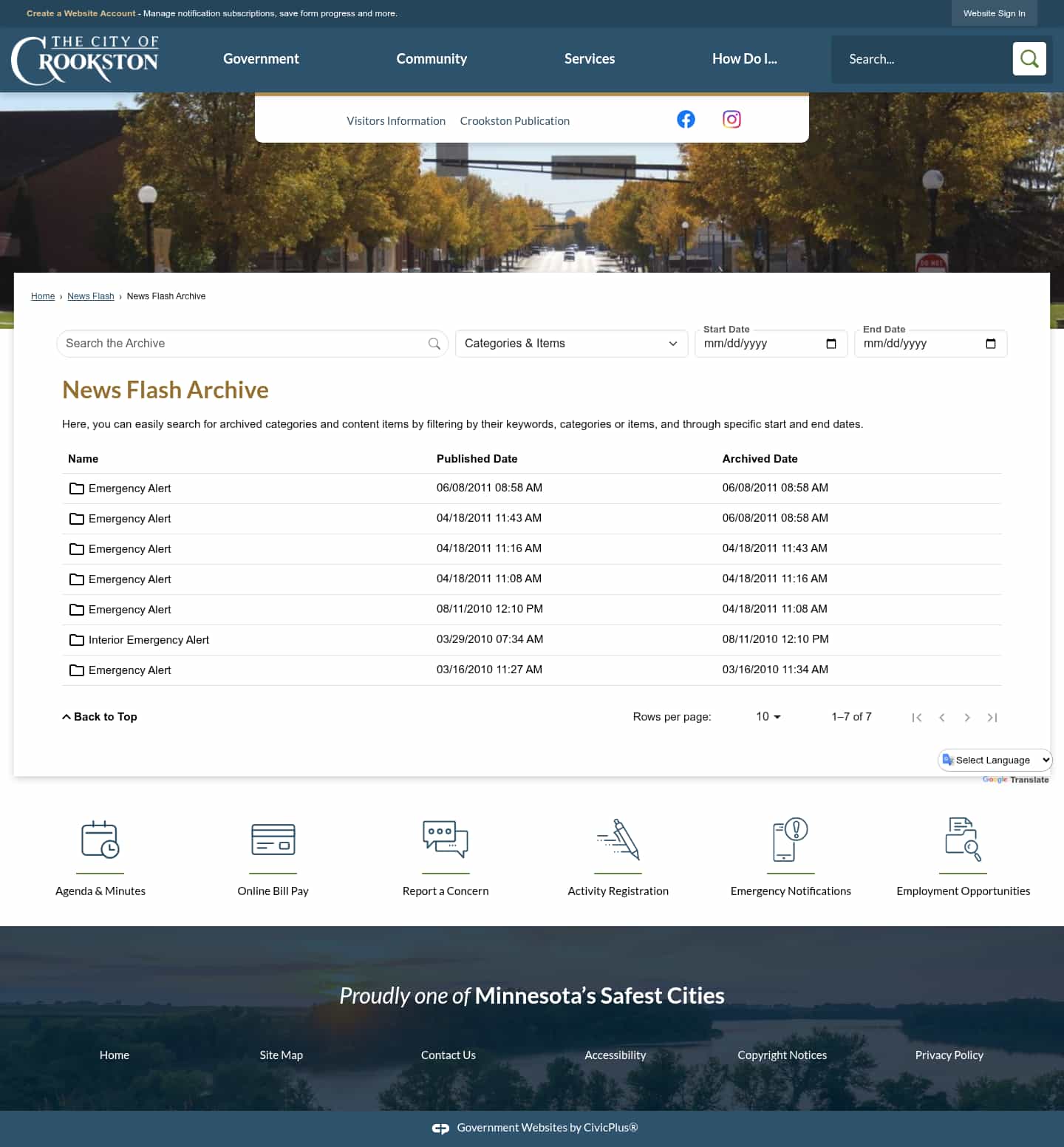The width and height of the screenshot is (1064, 1147).
Task: Click the Employment Opportunities document icon
Action: pyautogui.click(x=964, y=840)
